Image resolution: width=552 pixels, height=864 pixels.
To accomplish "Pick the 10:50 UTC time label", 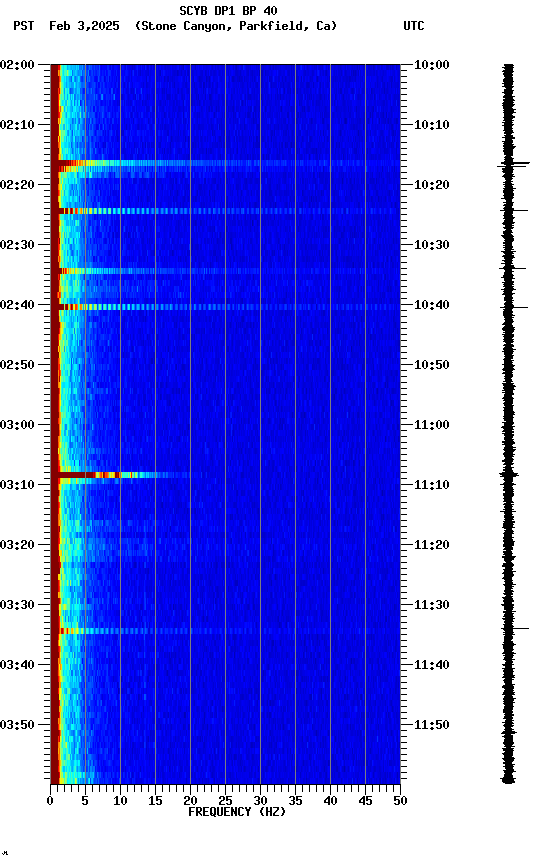I will (431, 365).
